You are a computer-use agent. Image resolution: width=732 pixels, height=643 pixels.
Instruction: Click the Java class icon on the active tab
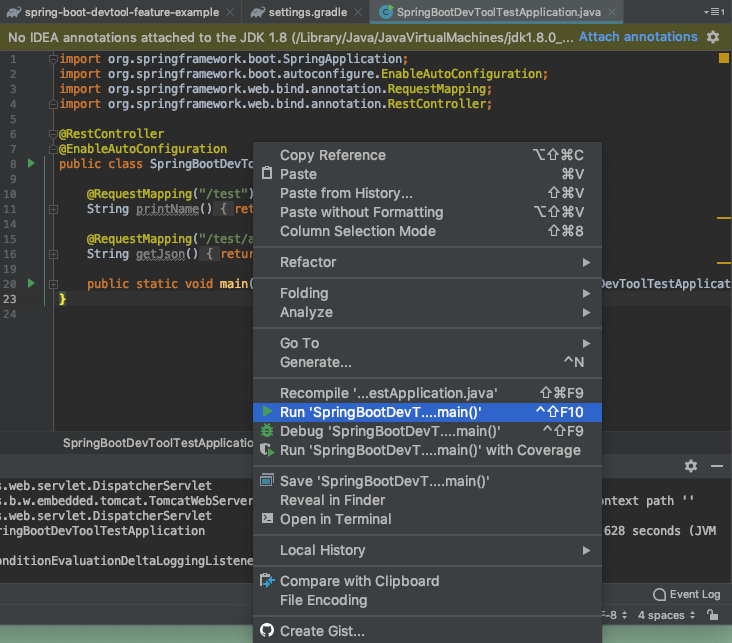(x=385, y=12)
